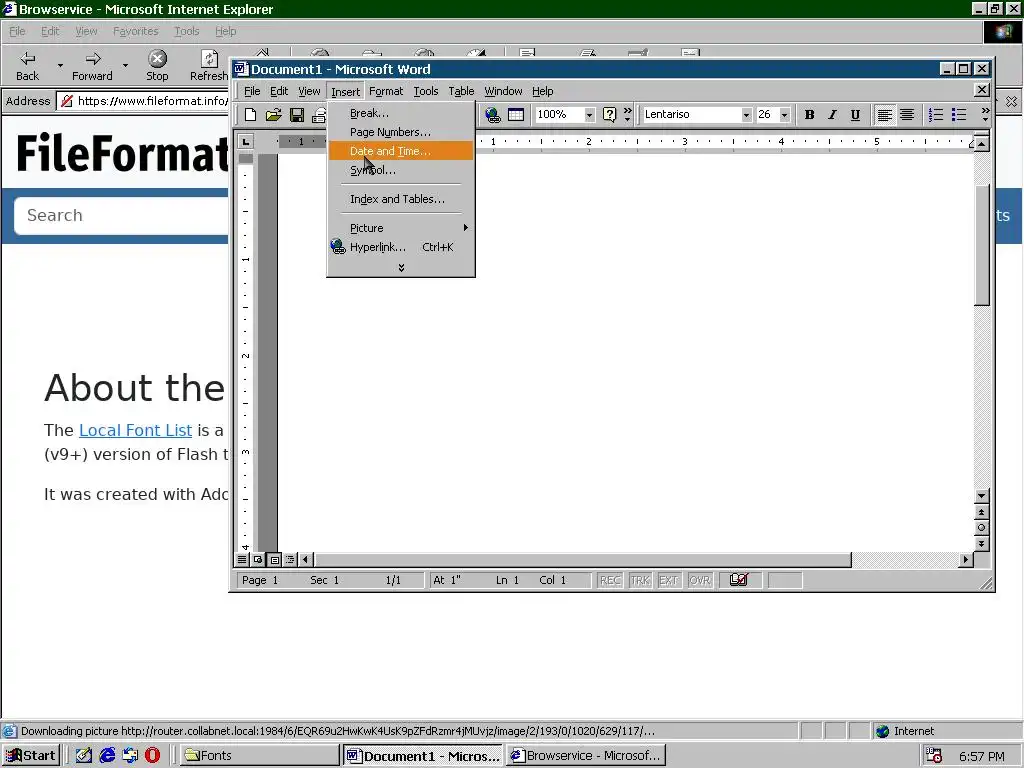Open Word's Window menu
The height and width of the screenshot is (768, 1024).
pyautogui.click(x=503, y=91)
